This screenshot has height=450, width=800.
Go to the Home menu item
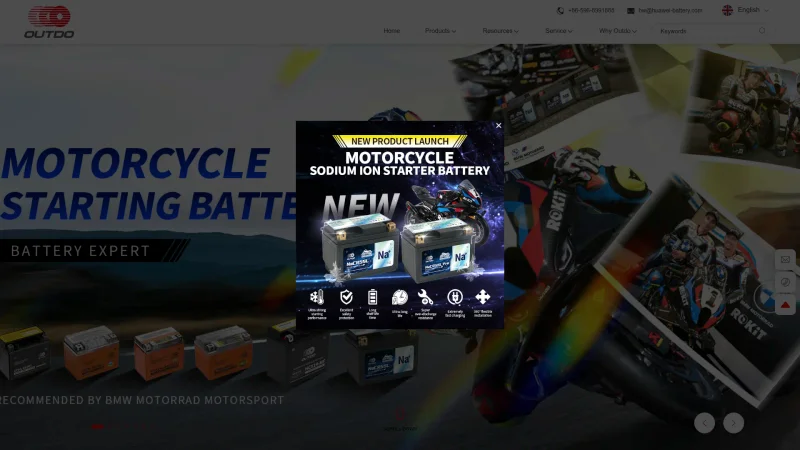(392, 31)
